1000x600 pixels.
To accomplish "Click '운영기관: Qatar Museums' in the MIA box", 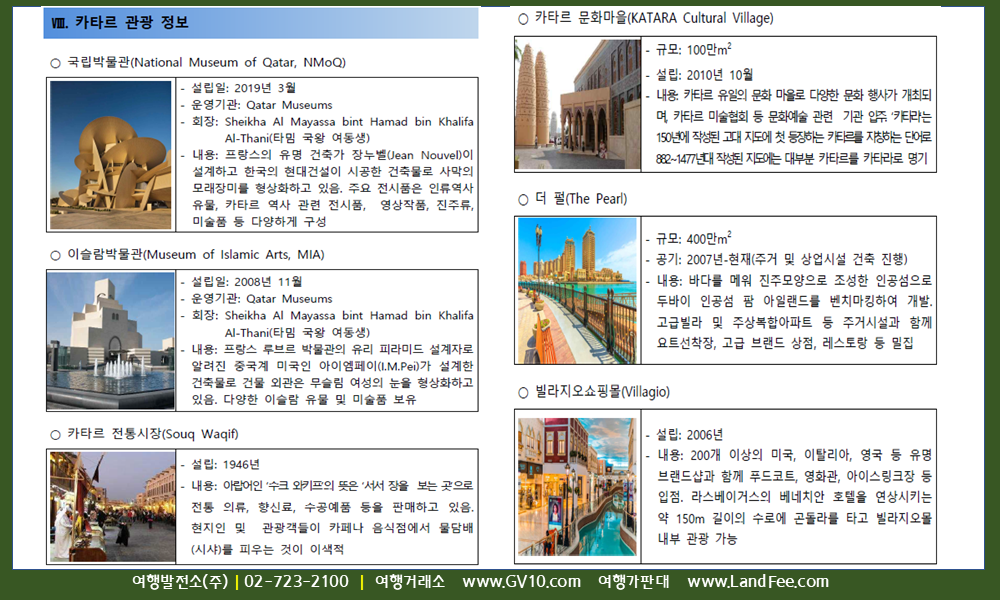I will 261,299.
